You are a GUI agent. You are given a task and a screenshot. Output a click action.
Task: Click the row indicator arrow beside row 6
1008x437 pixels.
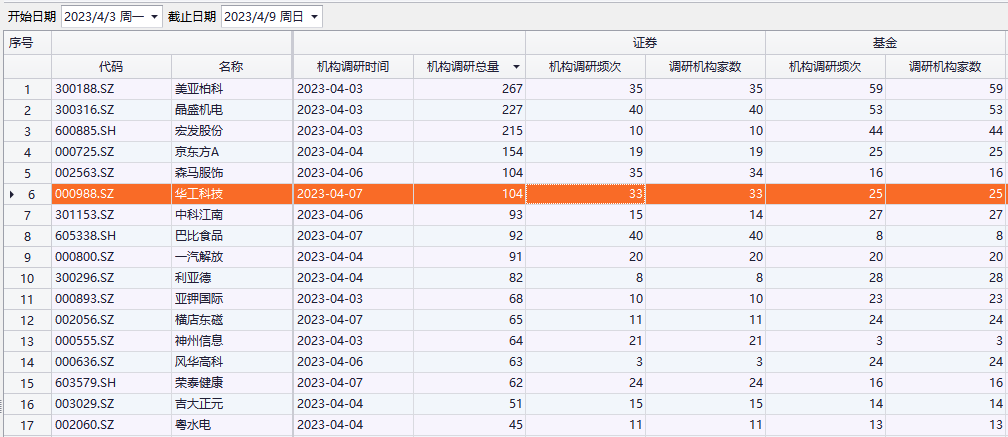(x=11, y=194)
